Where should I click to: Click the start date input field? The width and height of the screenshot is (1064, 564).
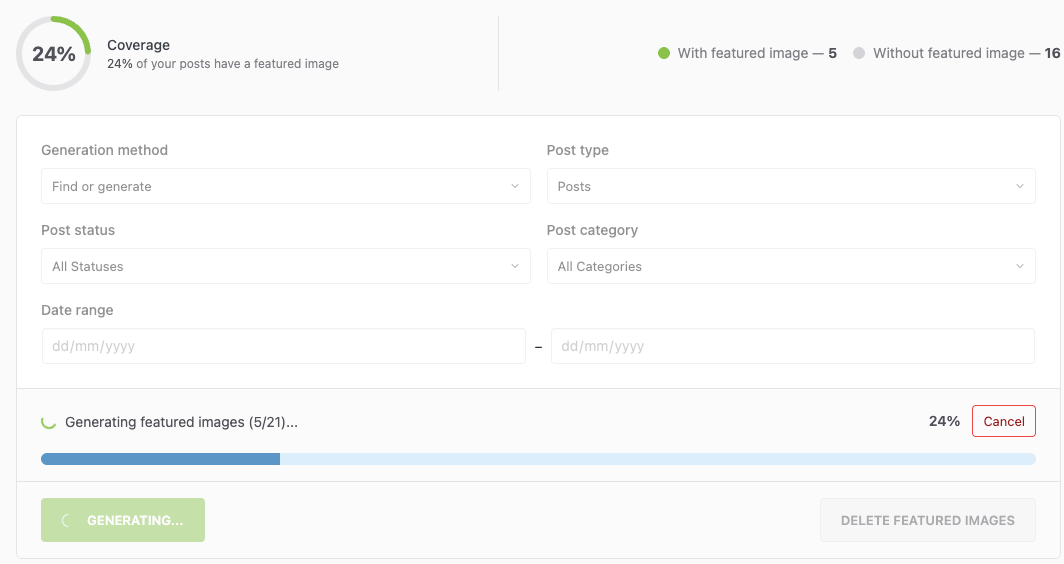(283, 346)
